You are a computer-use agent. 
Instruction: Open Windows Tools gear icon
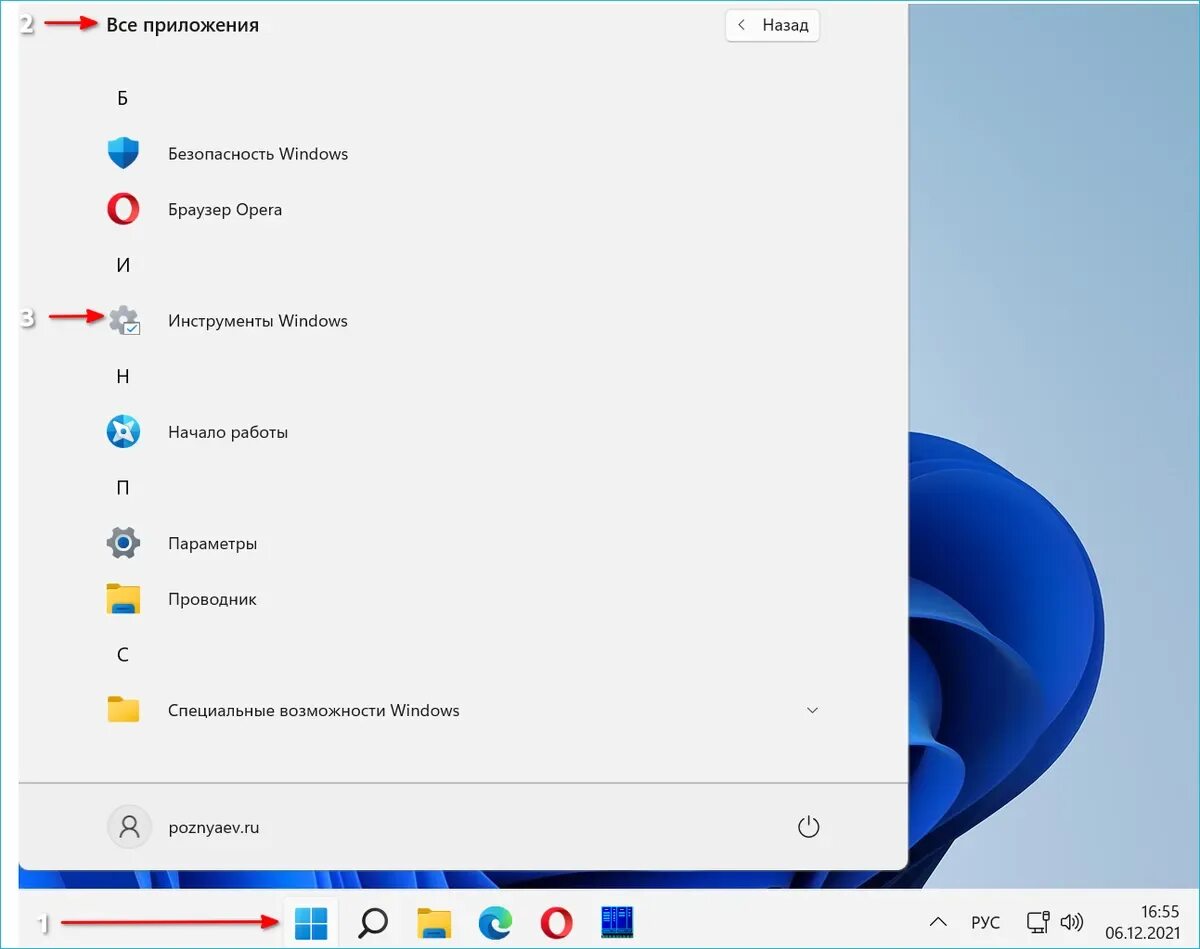[x=124, y=320]
